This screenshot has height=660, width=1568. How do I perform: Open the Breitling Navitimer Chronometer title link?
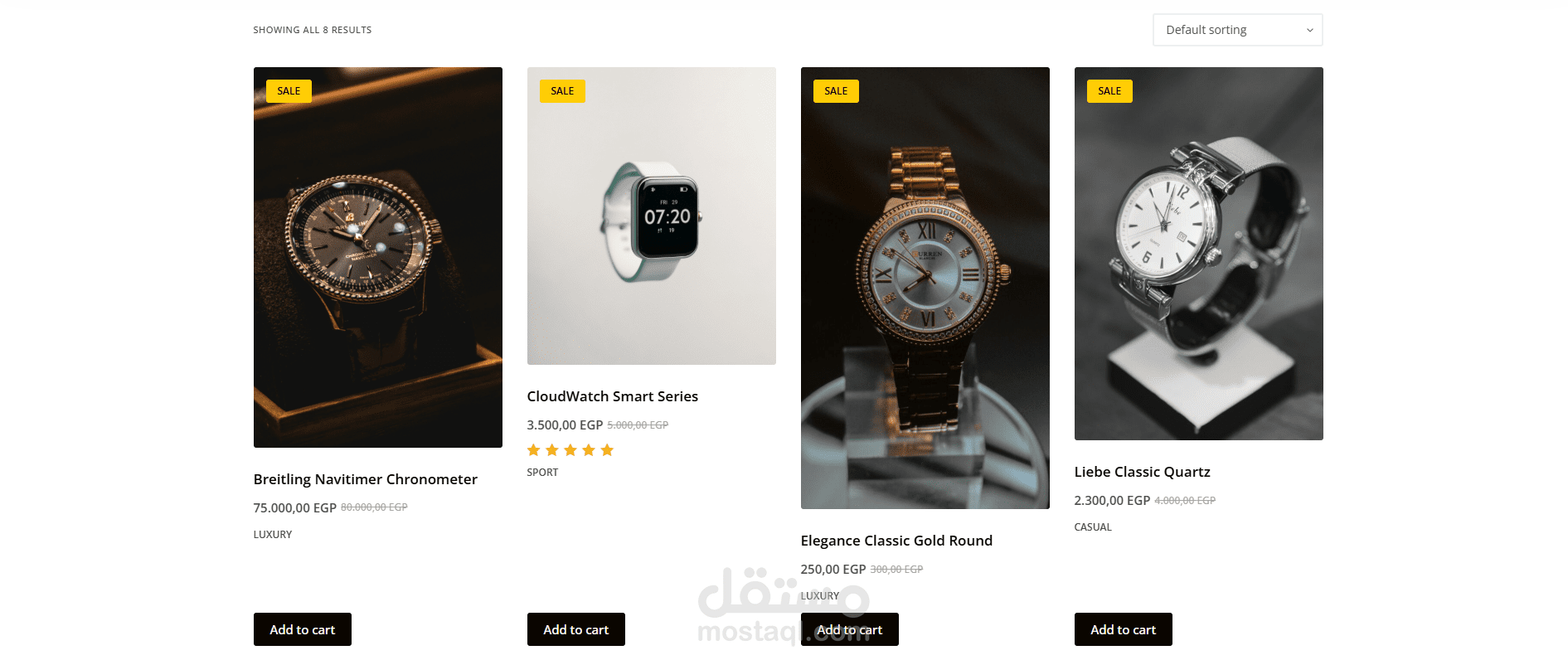(366, 479)
